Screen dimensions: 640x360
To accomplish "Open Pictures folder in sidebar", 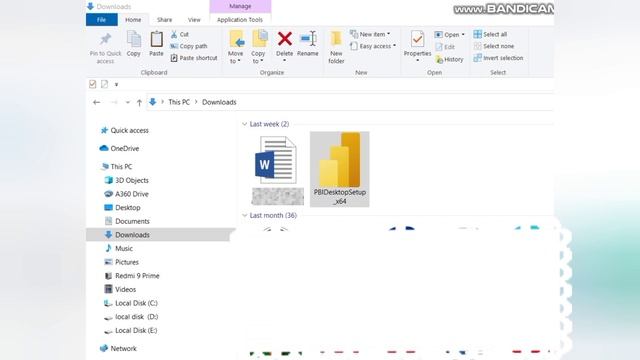I will tap(122, 262).
